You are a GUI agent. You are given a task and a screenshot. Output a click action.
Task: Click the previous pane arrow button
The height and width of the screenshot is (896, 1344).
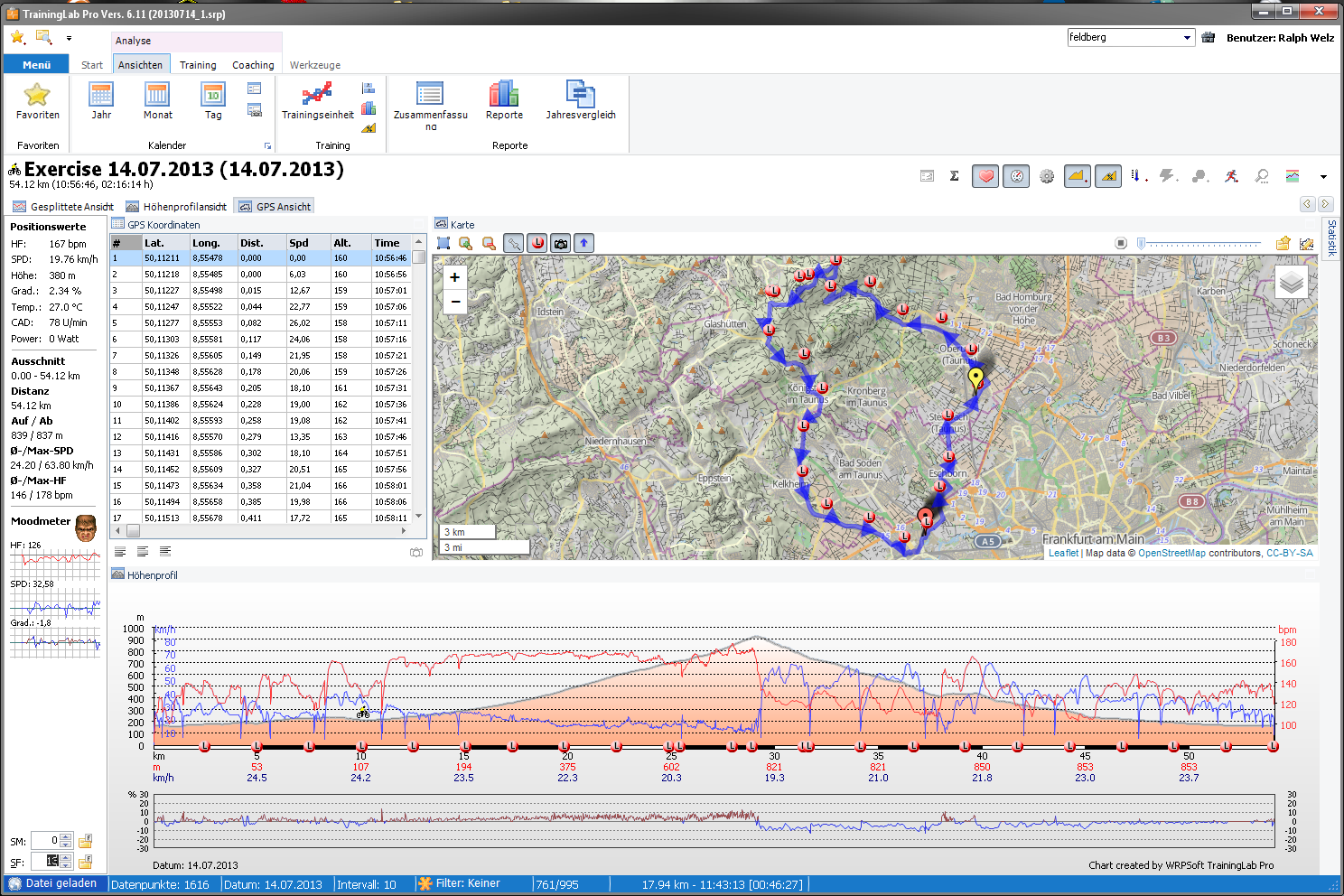point(1307,204)
